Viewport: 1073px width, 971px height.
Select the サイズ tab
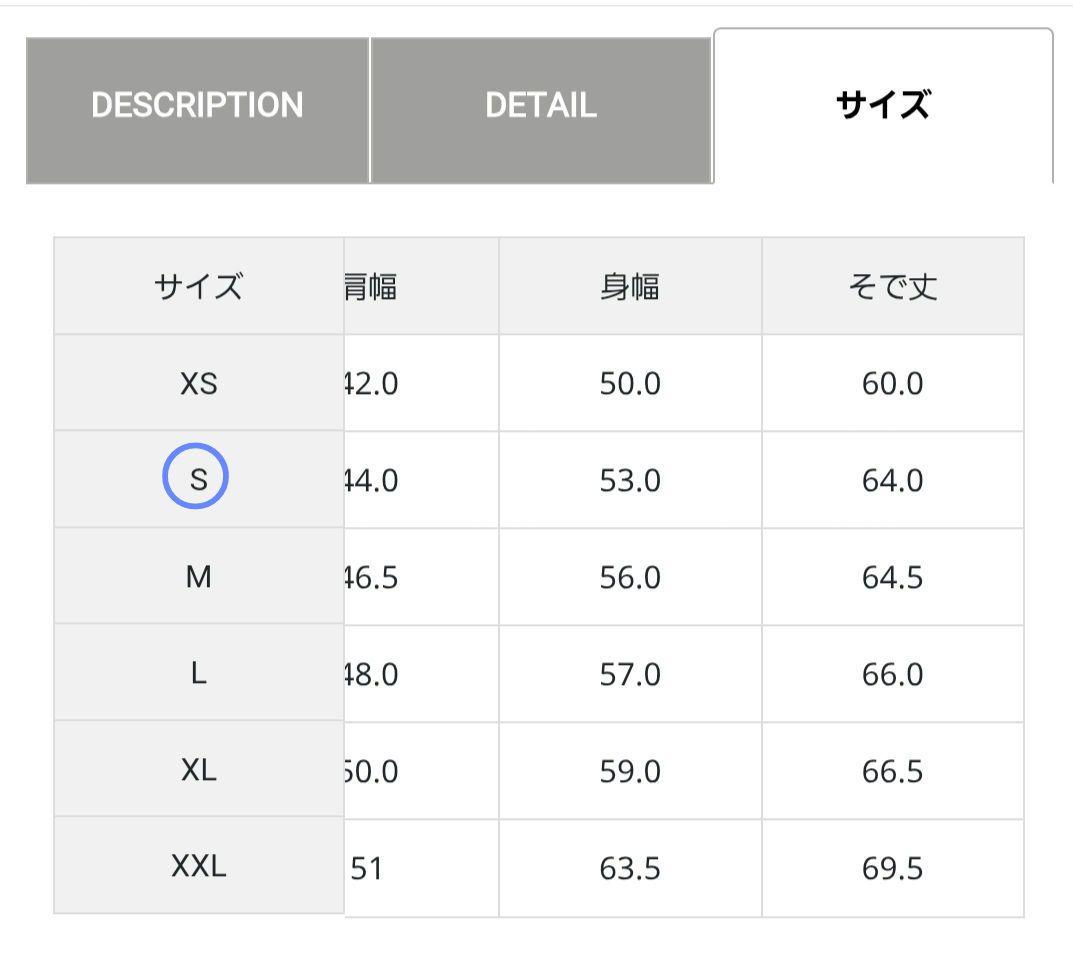(884, 104)
